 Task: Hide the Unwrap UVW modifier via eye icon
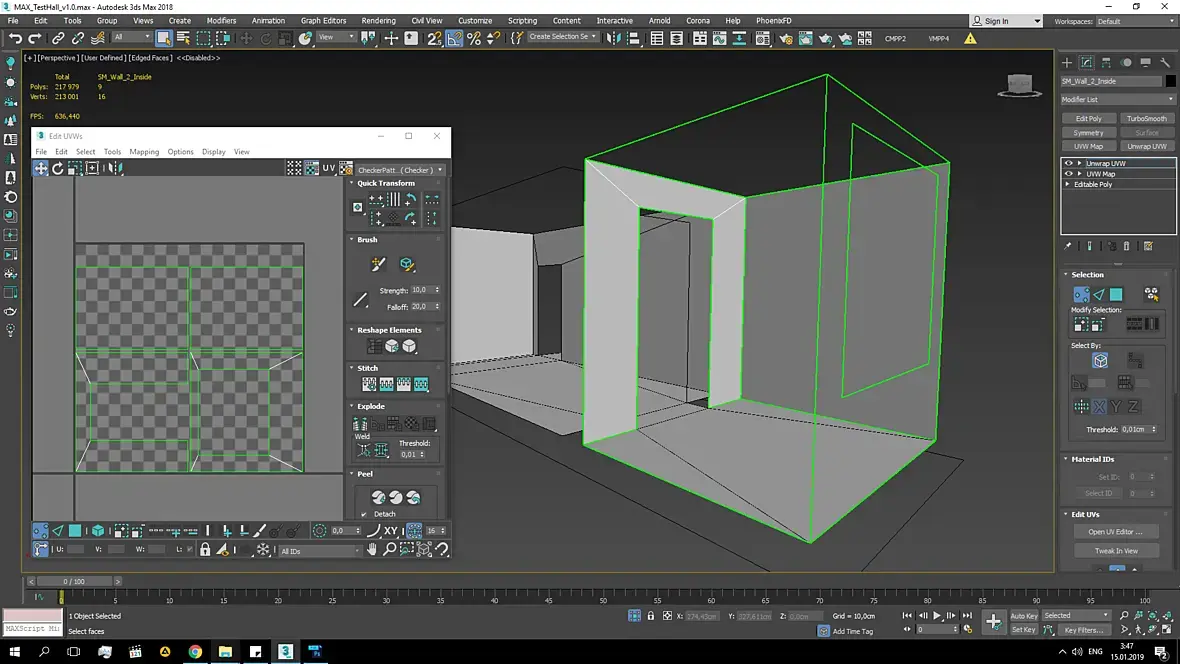click(1068, 163)
